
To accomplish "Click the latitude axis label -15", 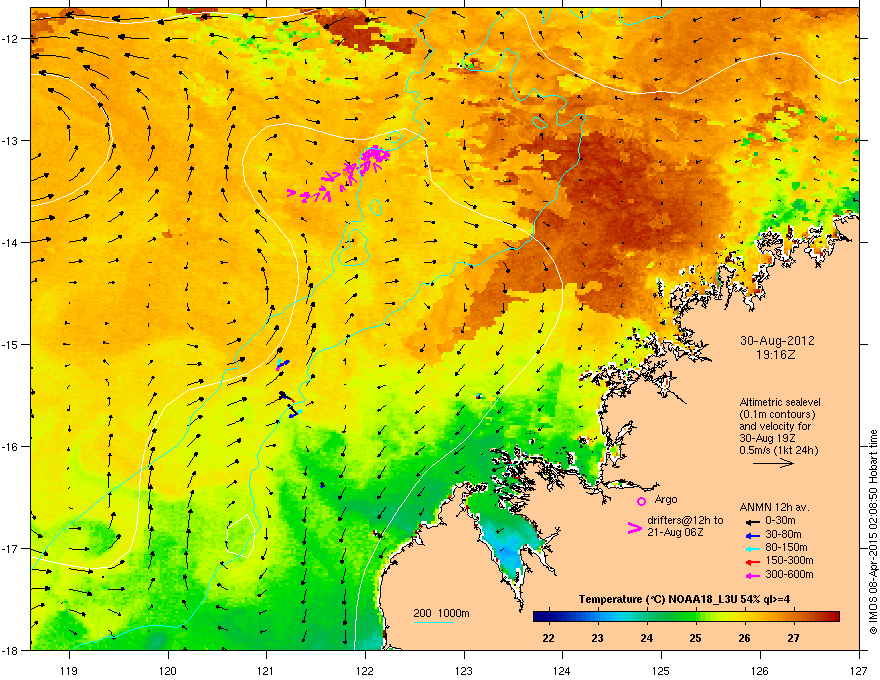I will click(10, 344).
